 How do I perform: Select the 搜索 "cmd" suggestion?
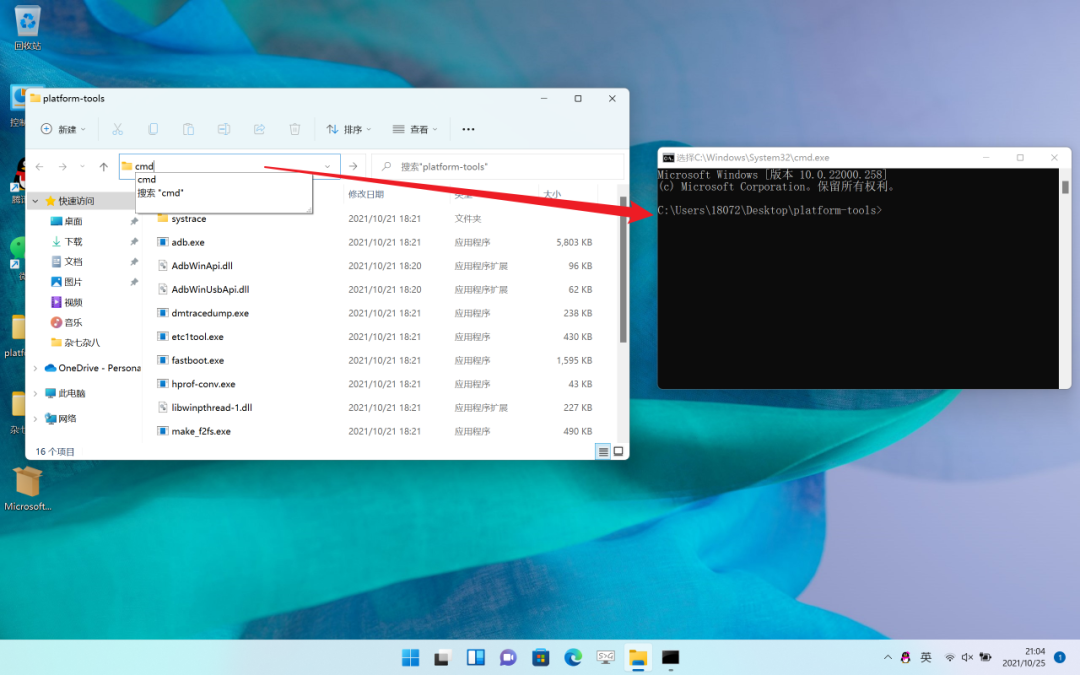point(161,192)
